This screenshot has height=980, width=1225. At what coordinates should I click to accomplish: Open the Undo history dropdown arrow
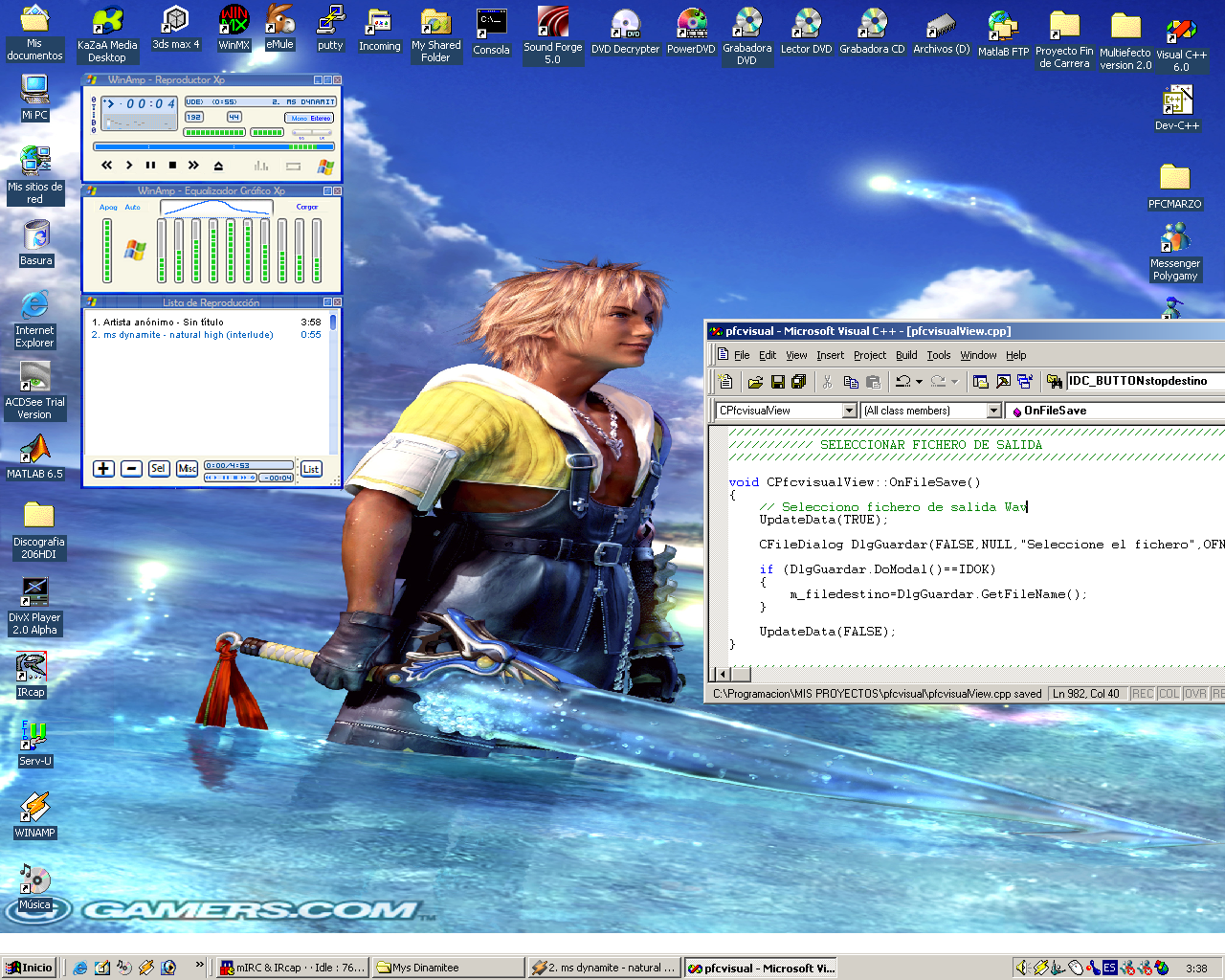tap(919, 382)
